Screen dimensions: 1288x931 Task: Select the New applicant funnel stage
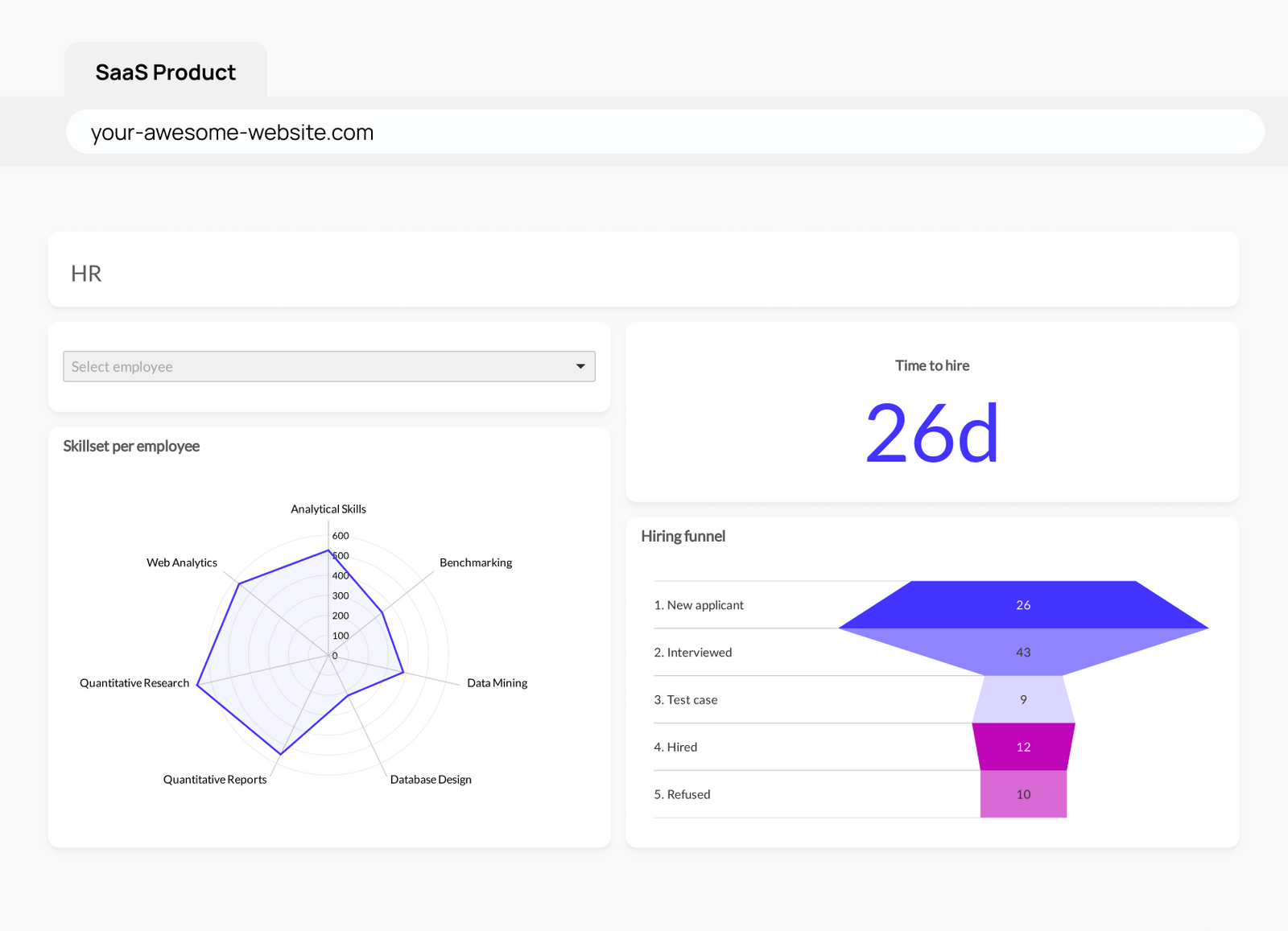1022,604
